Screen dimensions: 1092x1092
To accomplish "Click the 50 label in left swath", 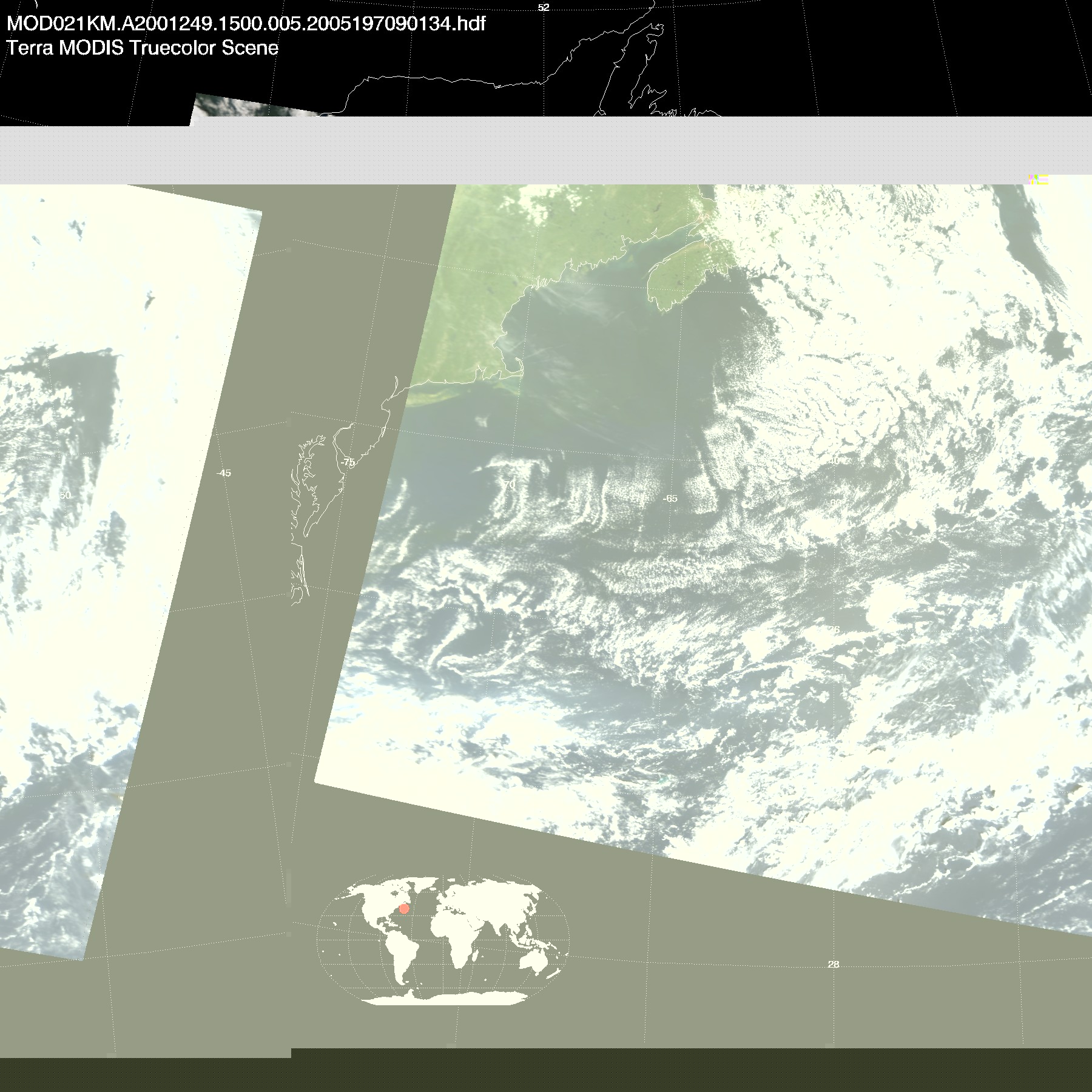I will click(65, 496).
